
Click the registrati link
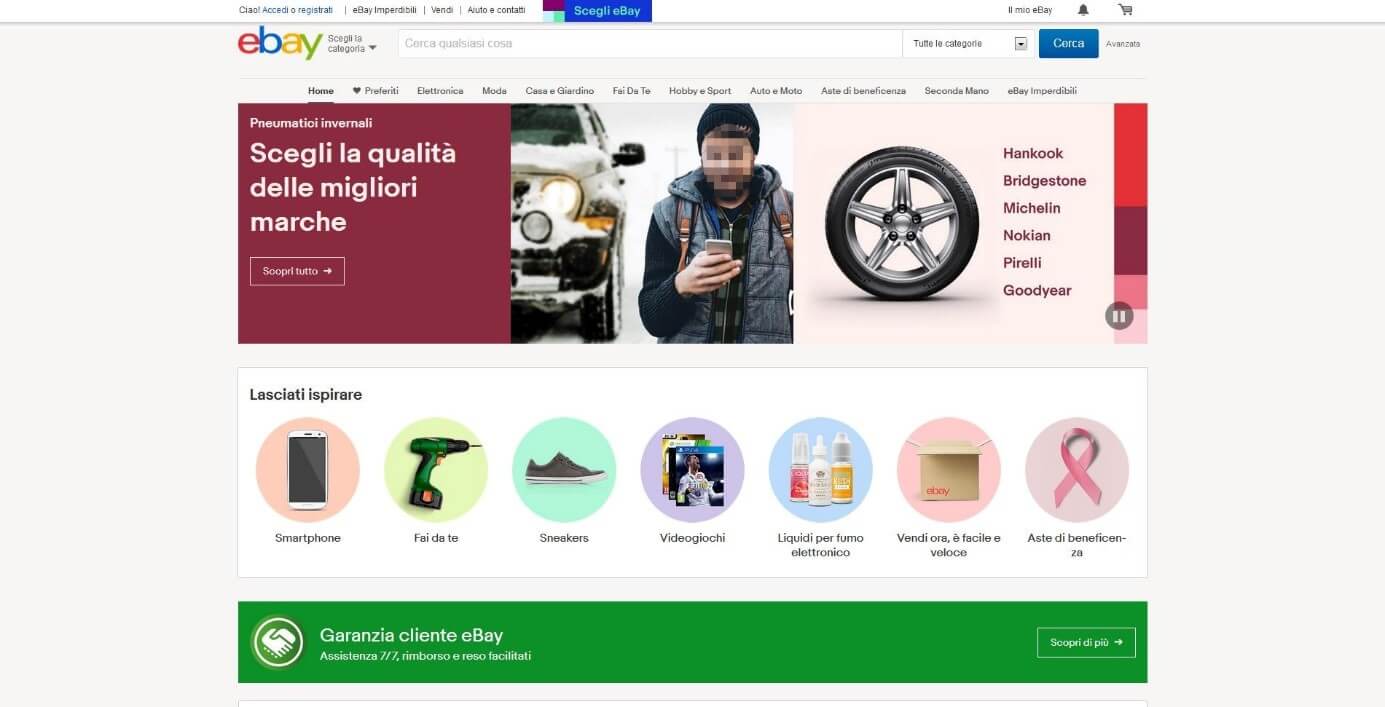[316, 10]
